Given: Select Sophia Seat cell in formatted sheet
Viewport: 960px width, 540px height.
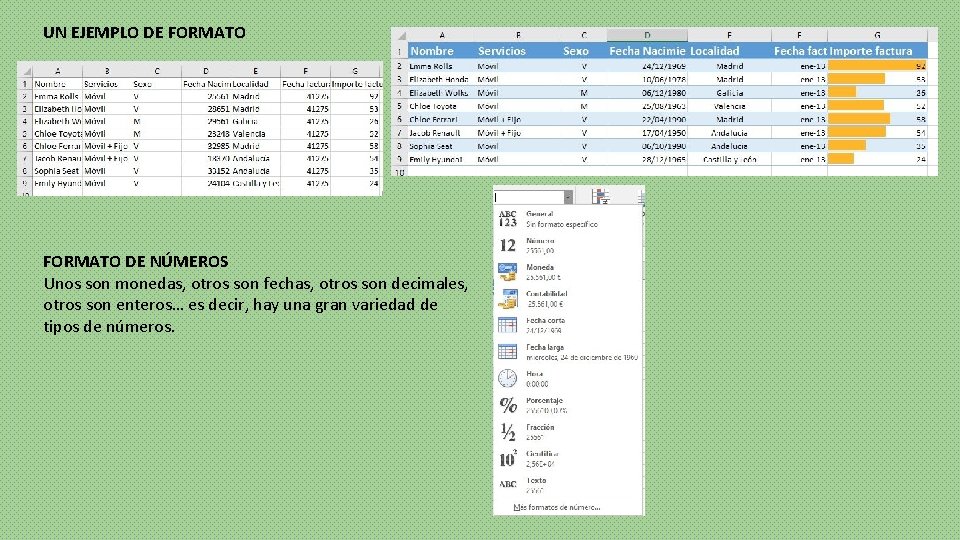Looking at the screenshot, I should [x=441, y=146].
